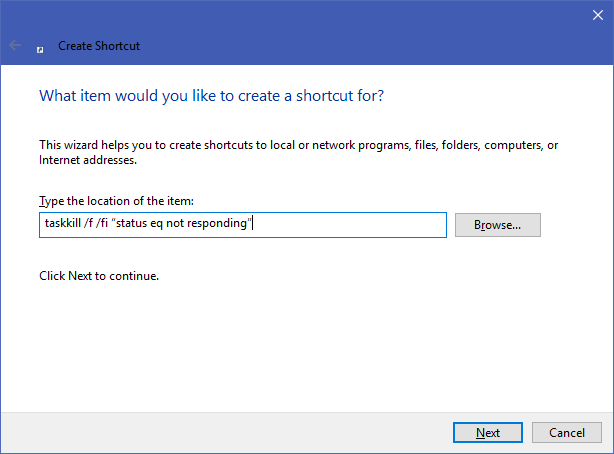Viewport: 614px width, 454px height.
Task: Click the Browse... button
Action: tap(497, 225)
